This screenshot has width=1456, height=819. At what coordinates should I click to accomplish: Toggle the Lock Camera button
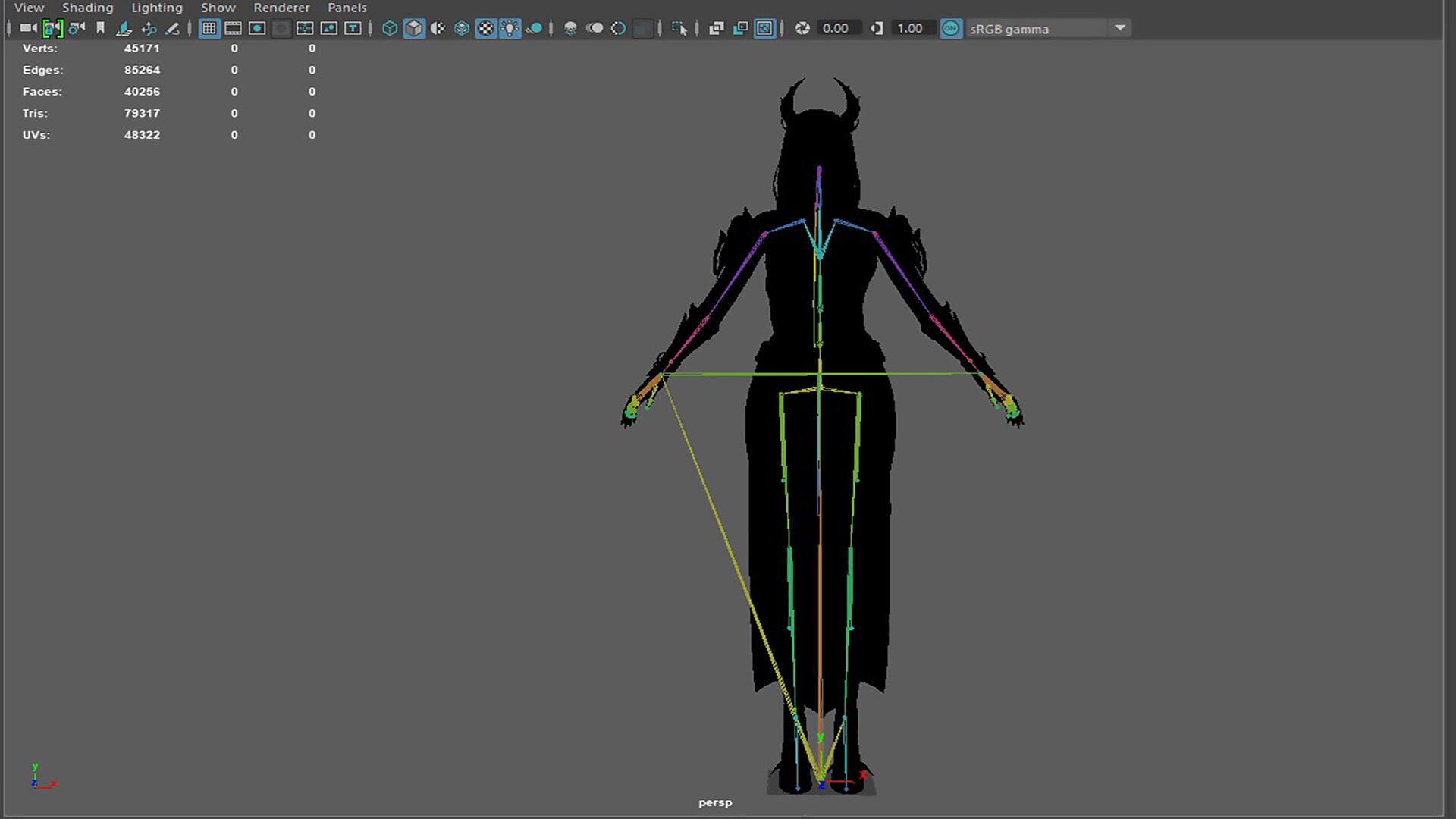coord(52,28)
